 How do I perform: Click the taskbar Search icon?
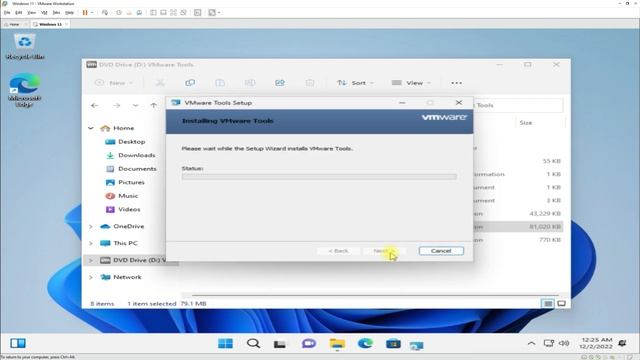tap(253, 344)
